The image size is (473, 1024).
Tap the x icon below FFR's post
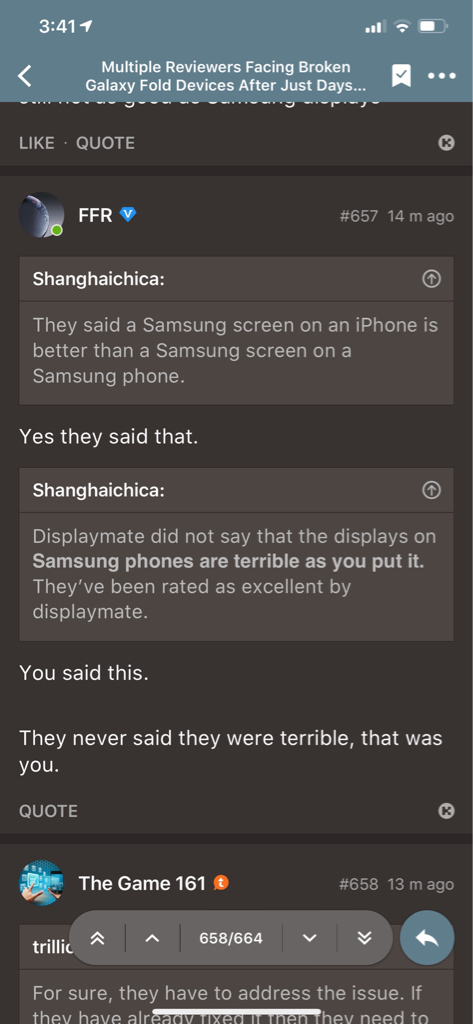[x=446, y=811]
